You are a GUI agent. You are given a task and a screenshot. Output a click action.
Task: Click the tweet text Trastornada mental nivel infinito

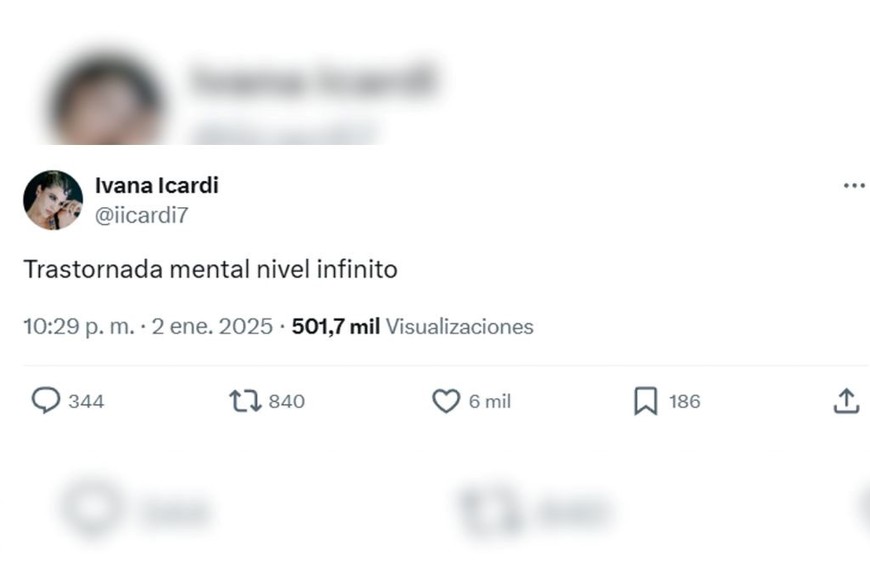(x=210, y=270)
